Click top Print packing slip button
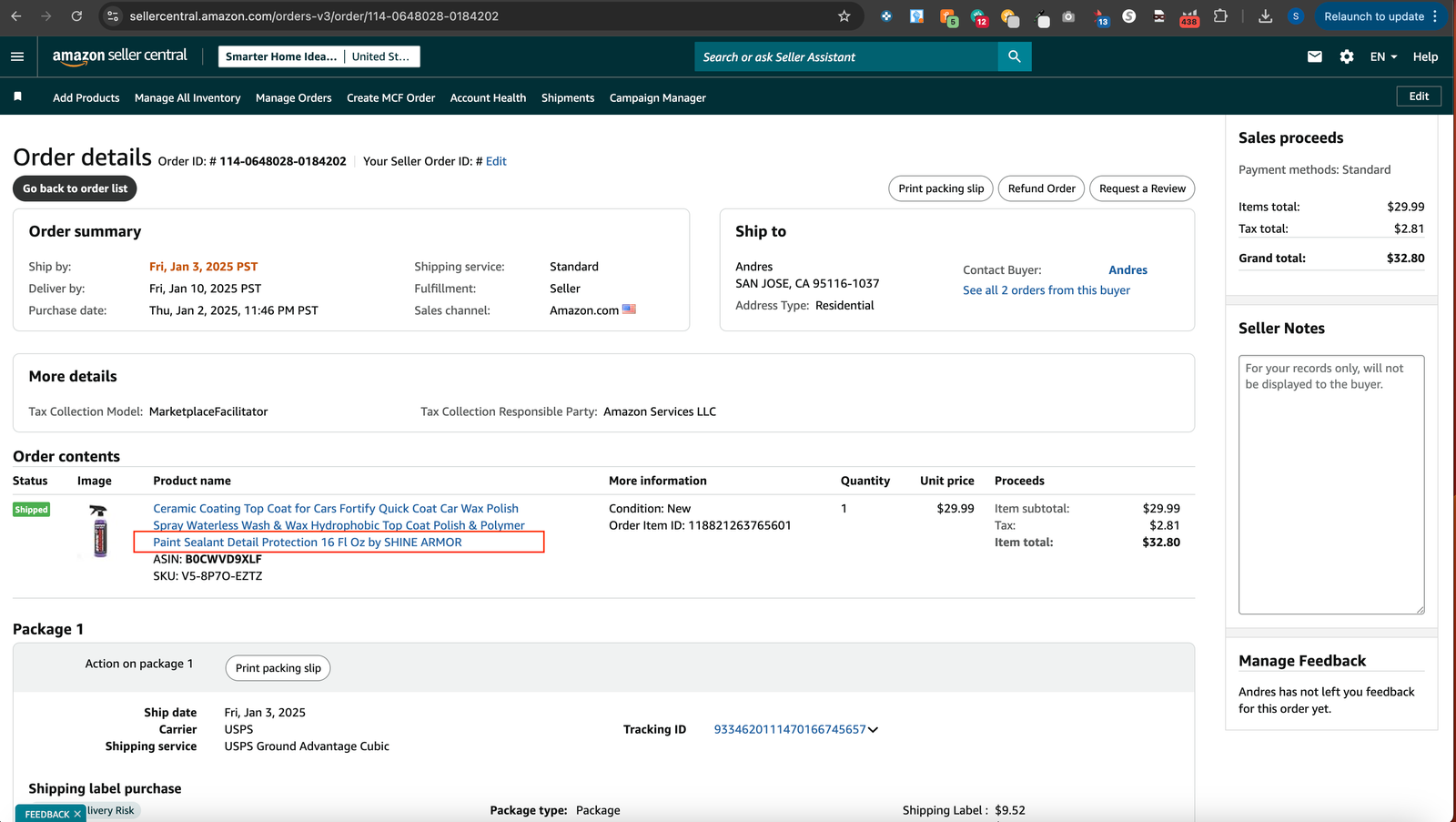Screen dimensions: 1456x822 [x=941, y=188]
